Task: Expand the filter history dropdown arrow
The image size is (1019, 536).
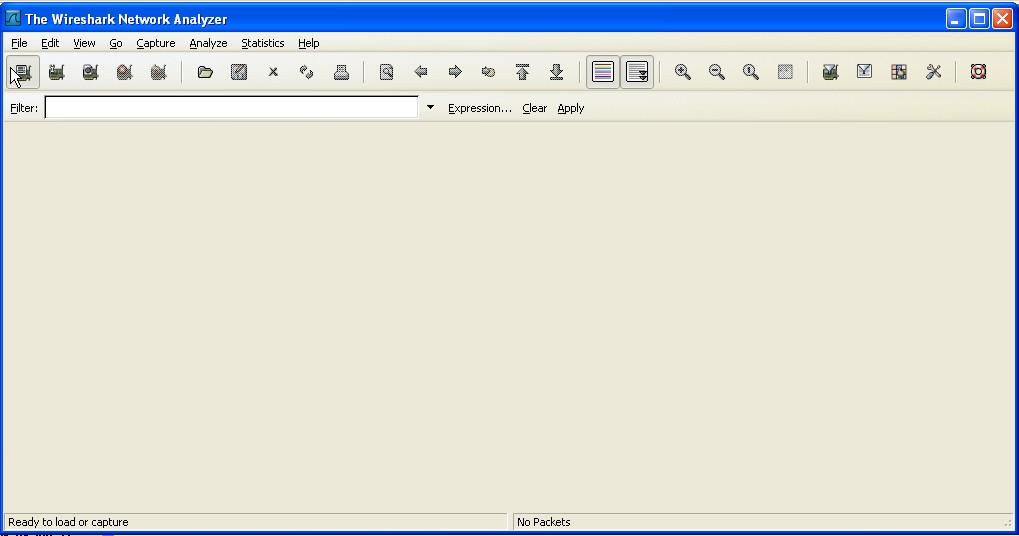Action: pos(431,107)
